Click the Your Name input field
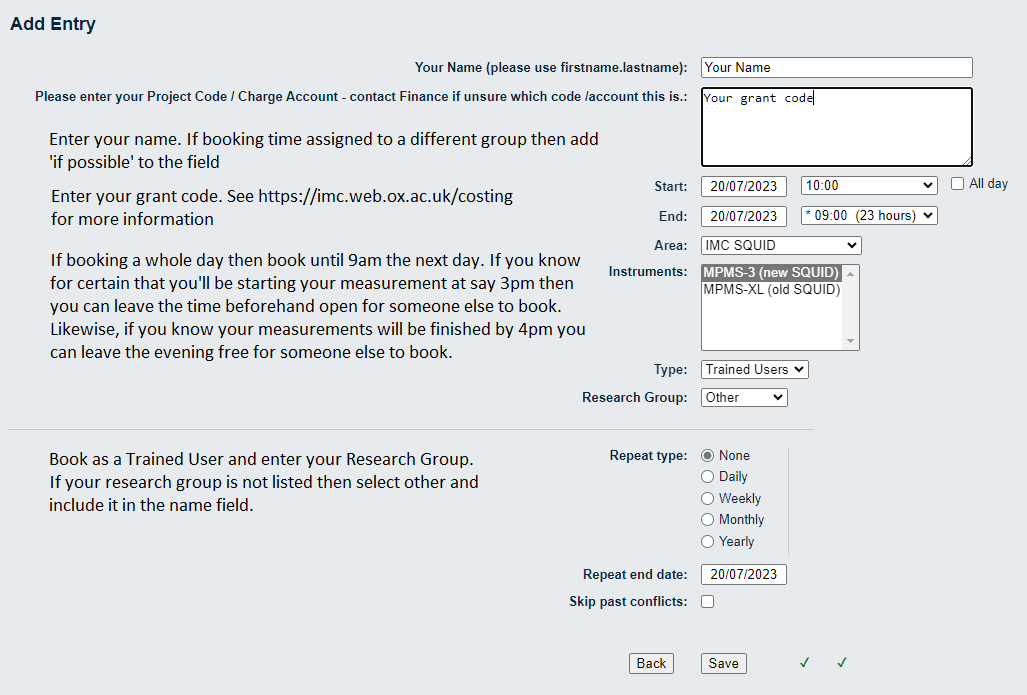Image resolution: width=1027 pixels, height=695 pixels. 836,67
